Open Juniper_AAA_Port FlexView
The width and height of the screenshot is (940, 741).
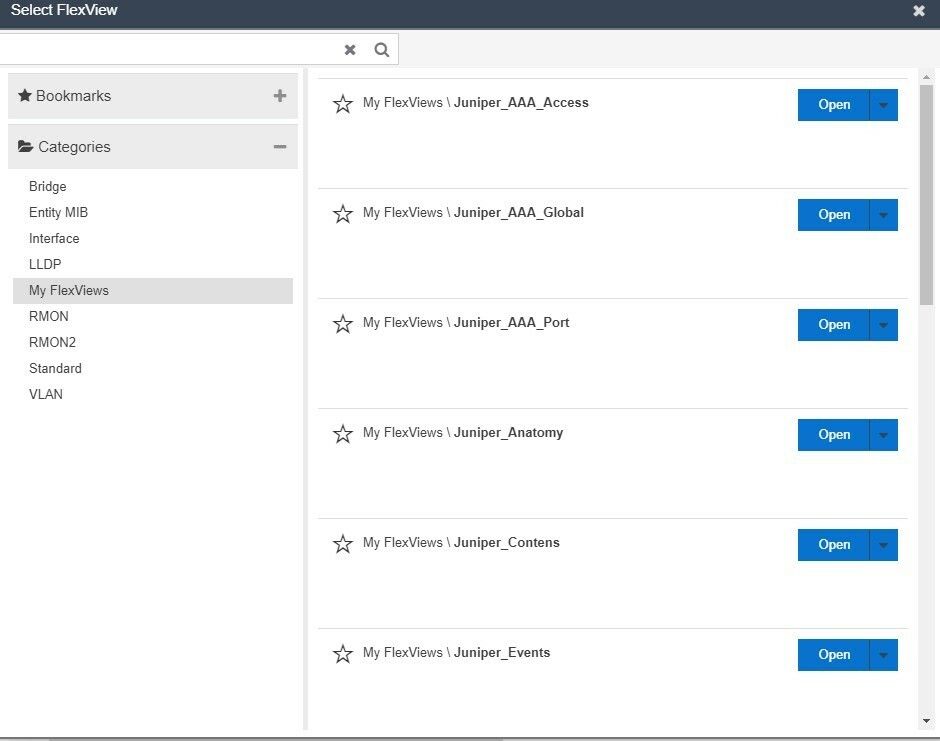[x=833, y=325]
